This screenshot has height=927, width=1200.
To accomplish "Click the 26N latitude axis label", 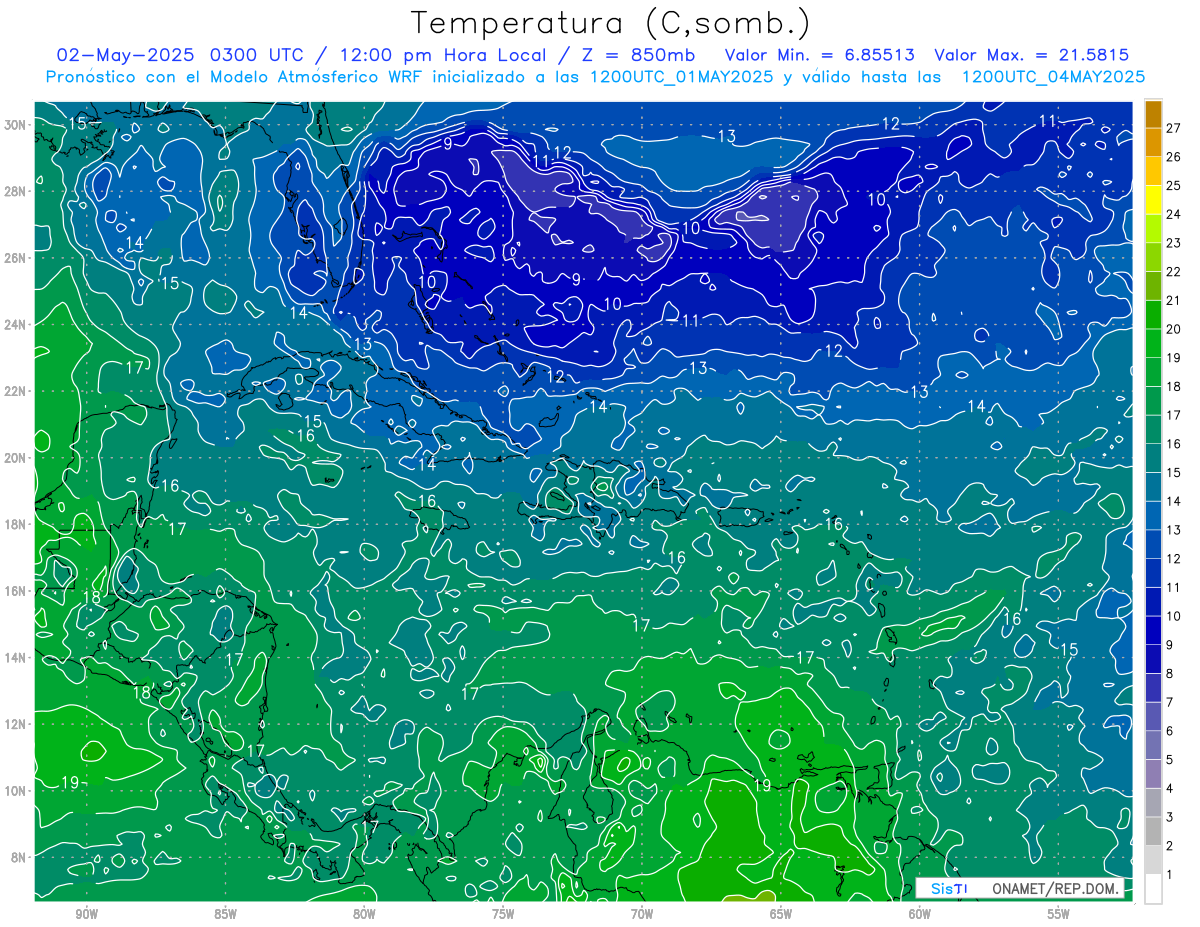I will click(17, 258).
